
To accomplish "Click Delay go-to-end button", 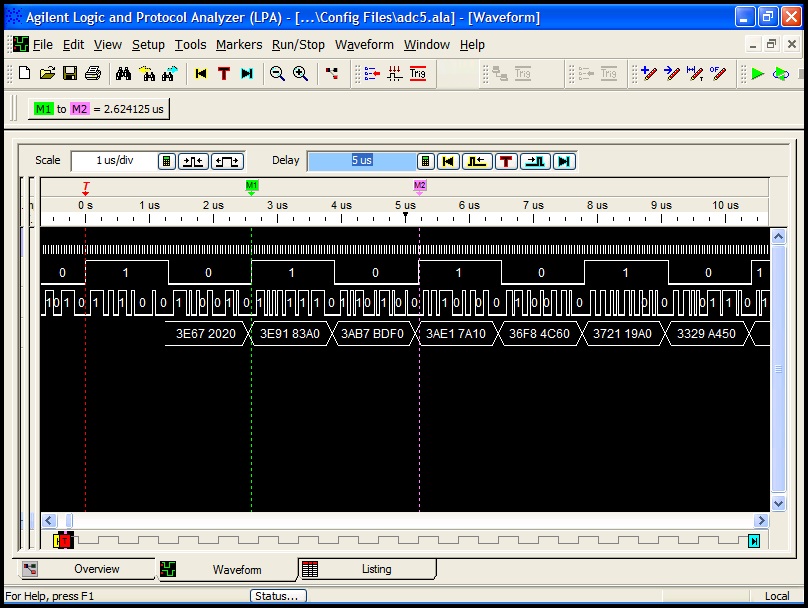I will click(x=564, y=161).
